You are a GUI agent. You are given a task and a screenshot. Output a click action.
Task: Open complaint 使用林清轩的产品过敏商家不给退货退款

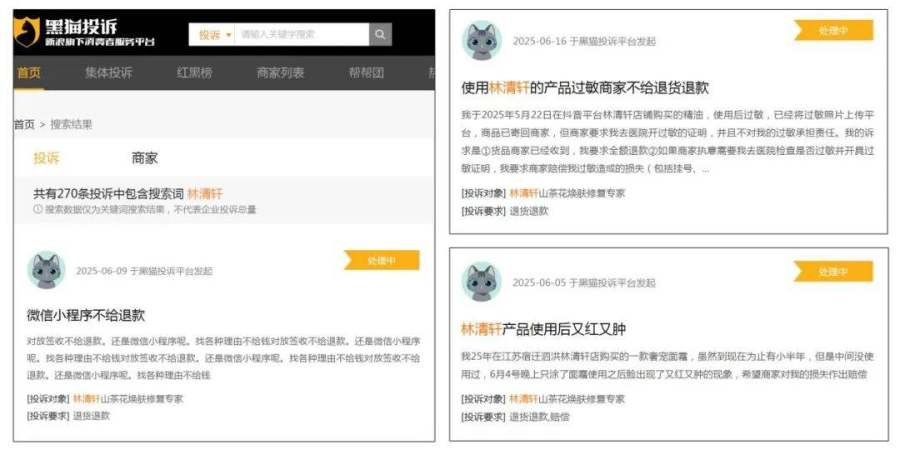click(x=585, y=88)
